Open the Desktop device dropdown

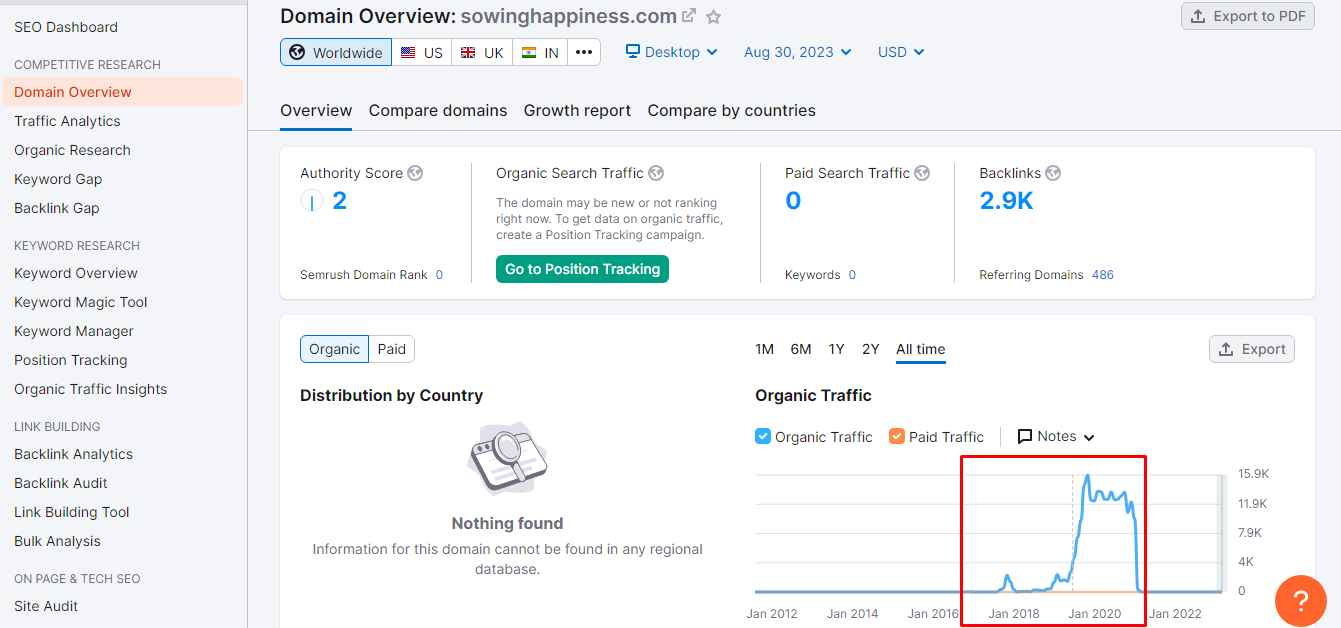coord(672,52)
